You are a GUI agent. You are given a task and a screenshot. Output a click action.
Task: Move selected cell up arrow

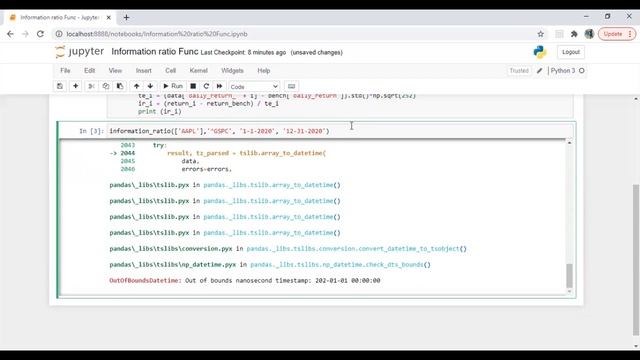click(x=136, y=86)
